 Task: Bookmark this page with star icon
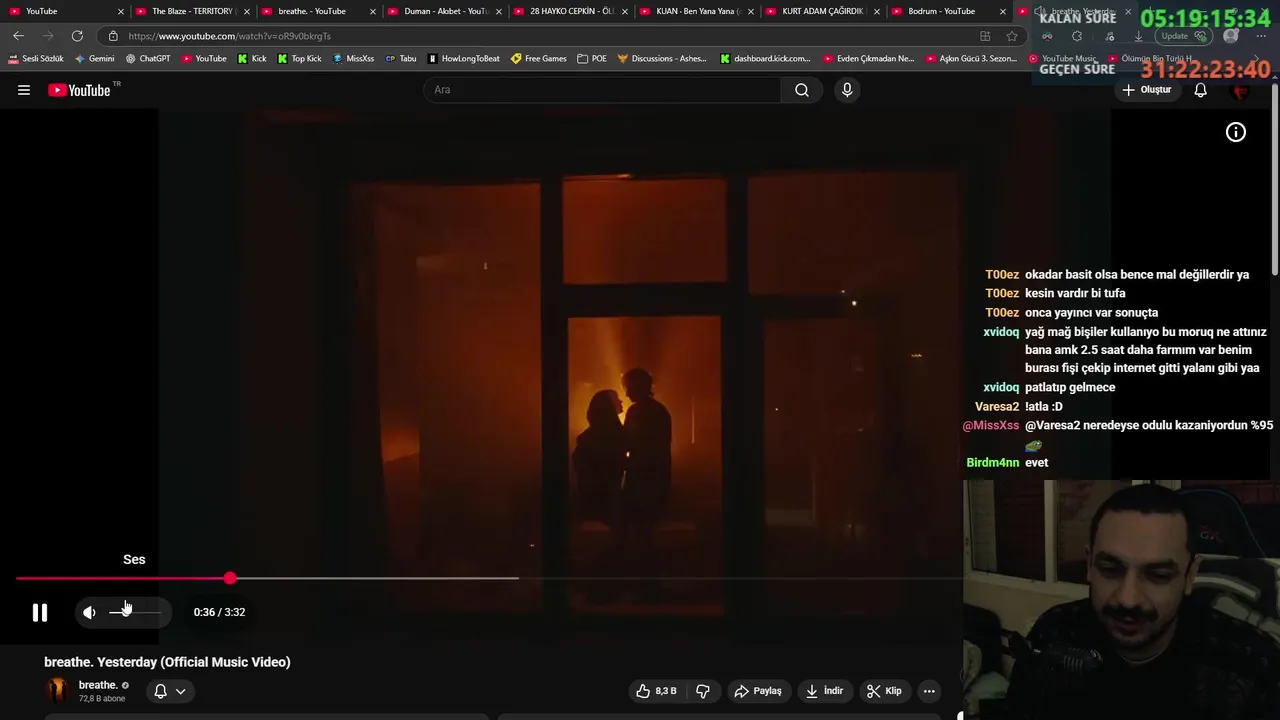(1012, 36)
